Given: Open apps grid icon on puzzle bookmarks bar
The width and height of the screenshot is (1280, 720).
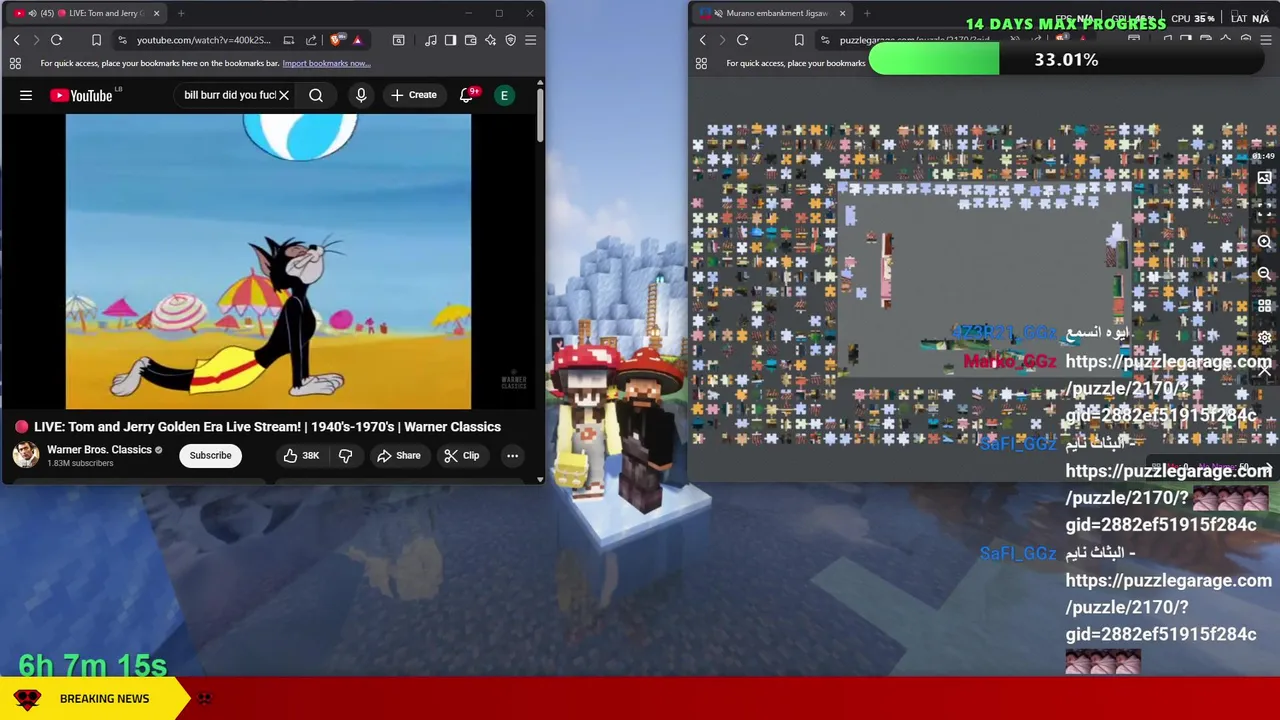Looking at the screenshot, I should coord(701,63).
